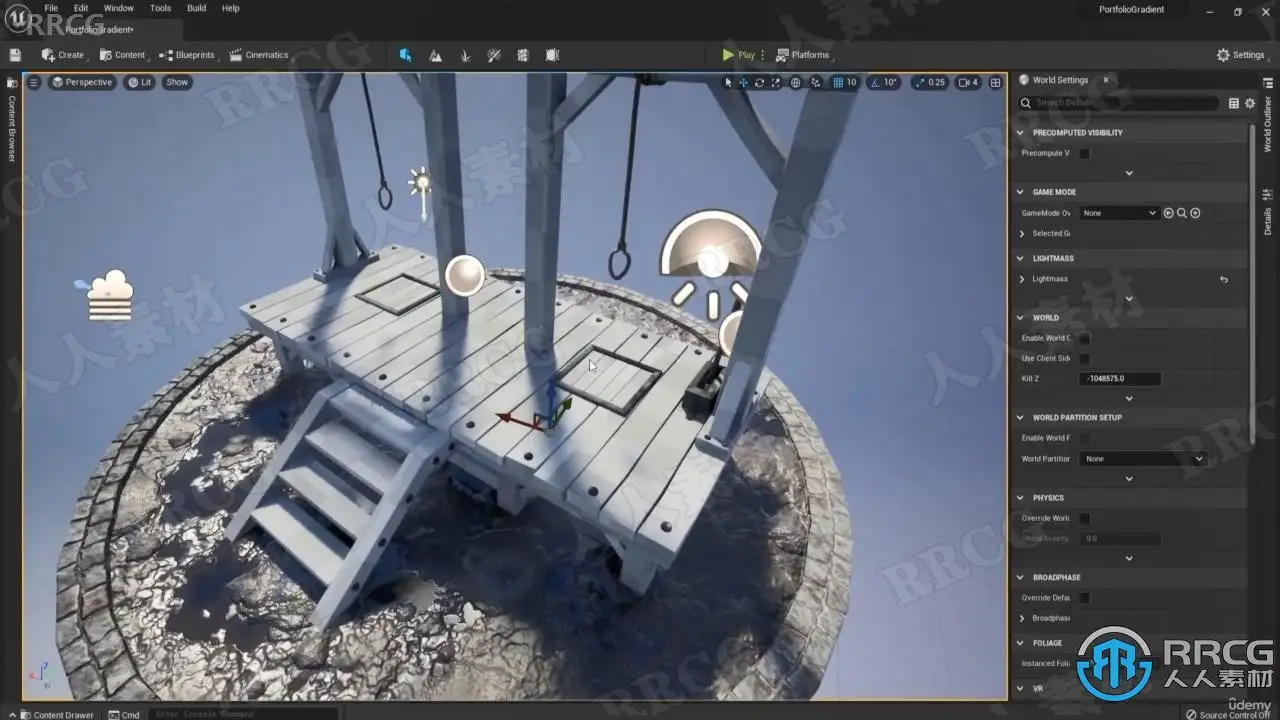The height and width of the screenshot is (720, 1280).
Task: Switch to Fracture mode icon
Action: click(x=524, y=55)
